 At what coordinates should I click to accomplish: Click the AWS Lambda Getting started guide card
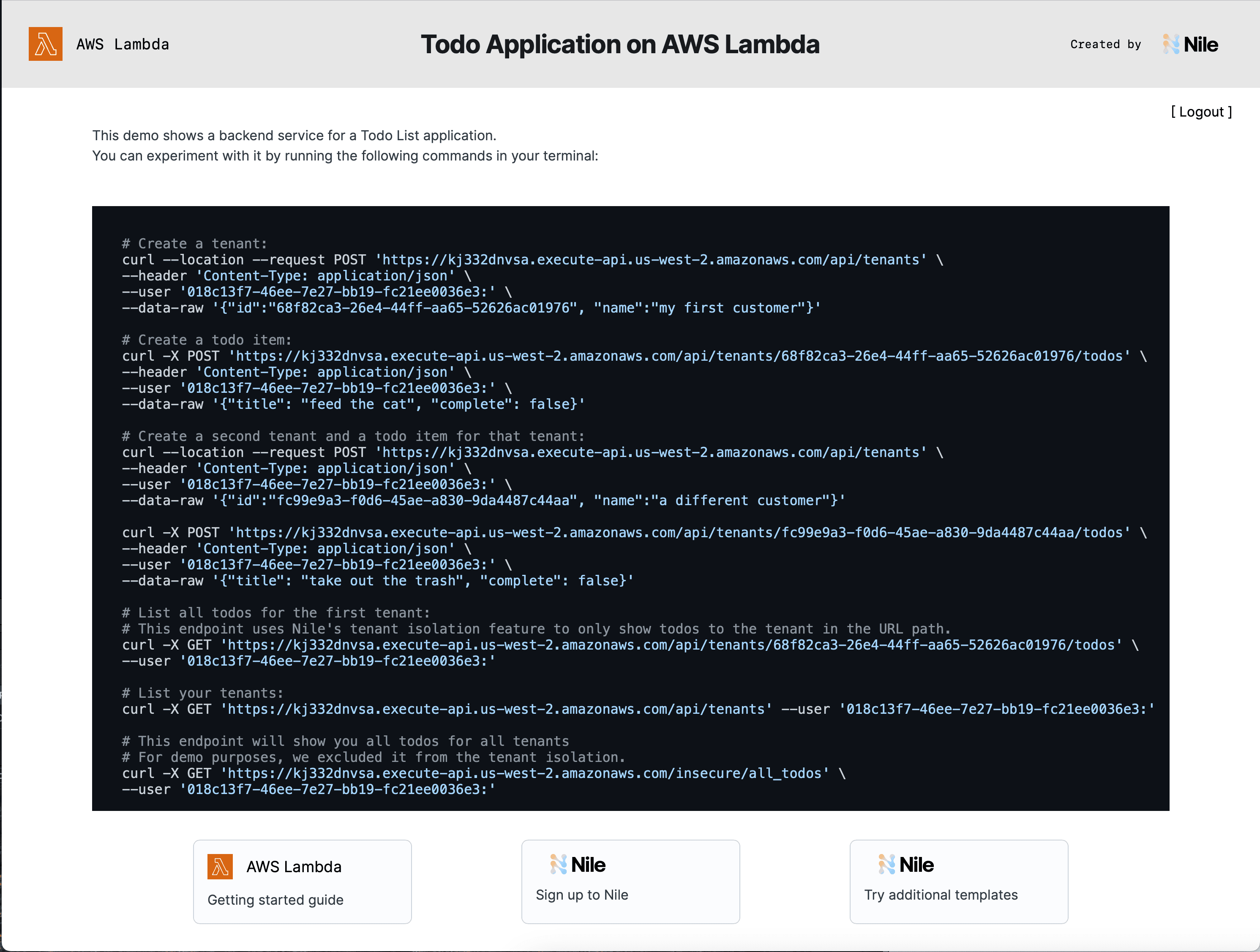pyautogui.click(x=303, y=882)
